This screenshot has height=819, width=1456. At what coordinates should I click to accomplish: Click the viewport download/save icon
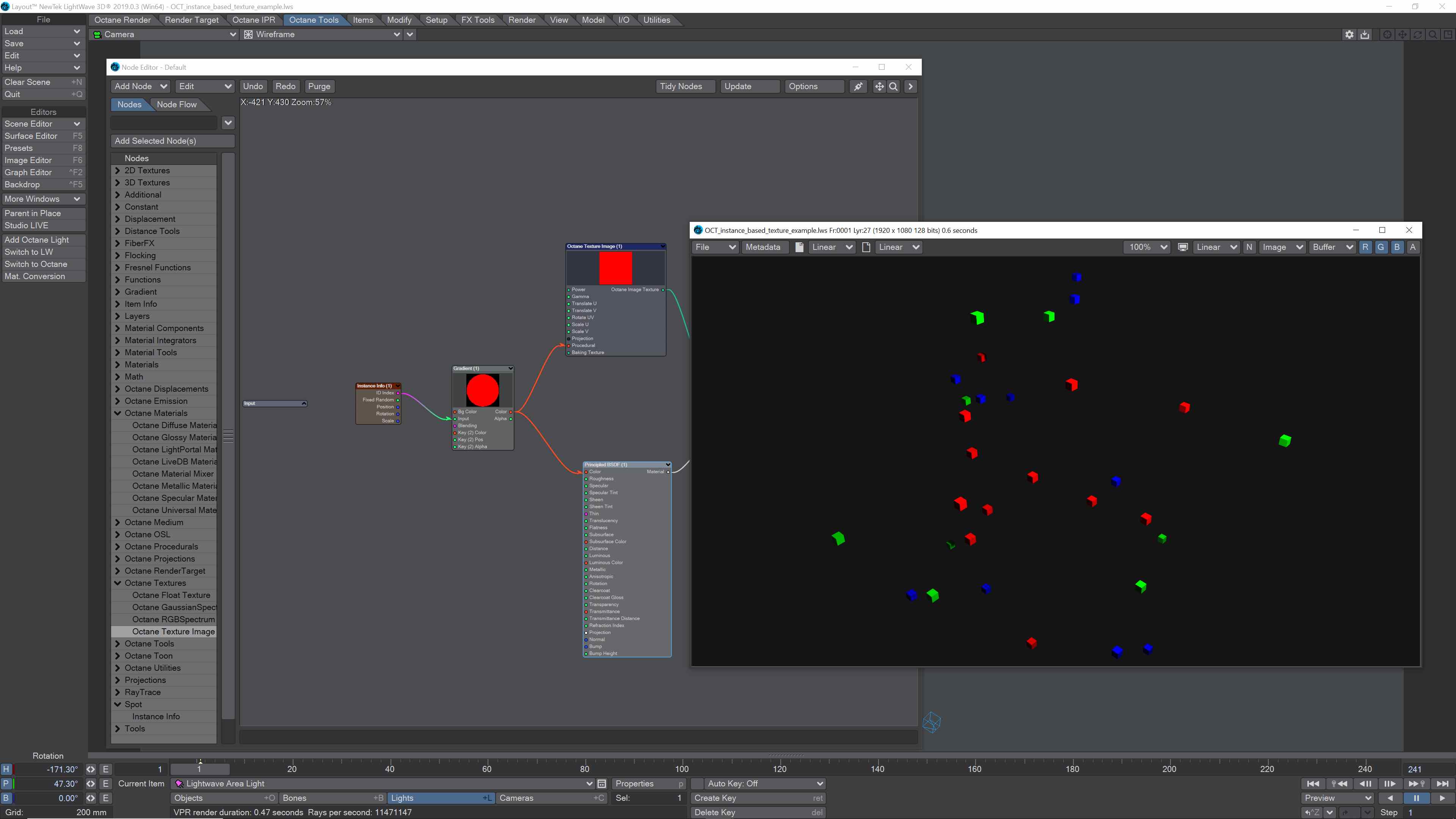pyautogui.click(x=1365, y=35)
